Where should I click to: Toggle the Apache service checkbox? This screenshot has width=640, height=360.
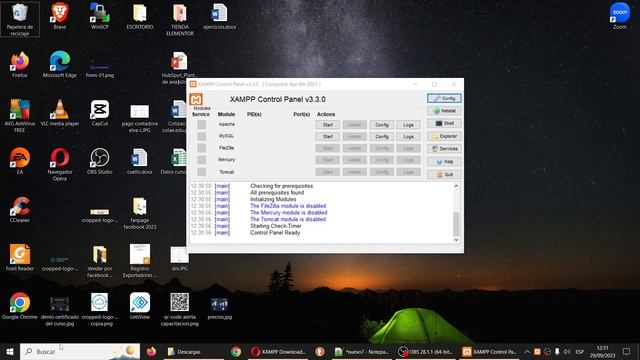click(x=202, y=124)
